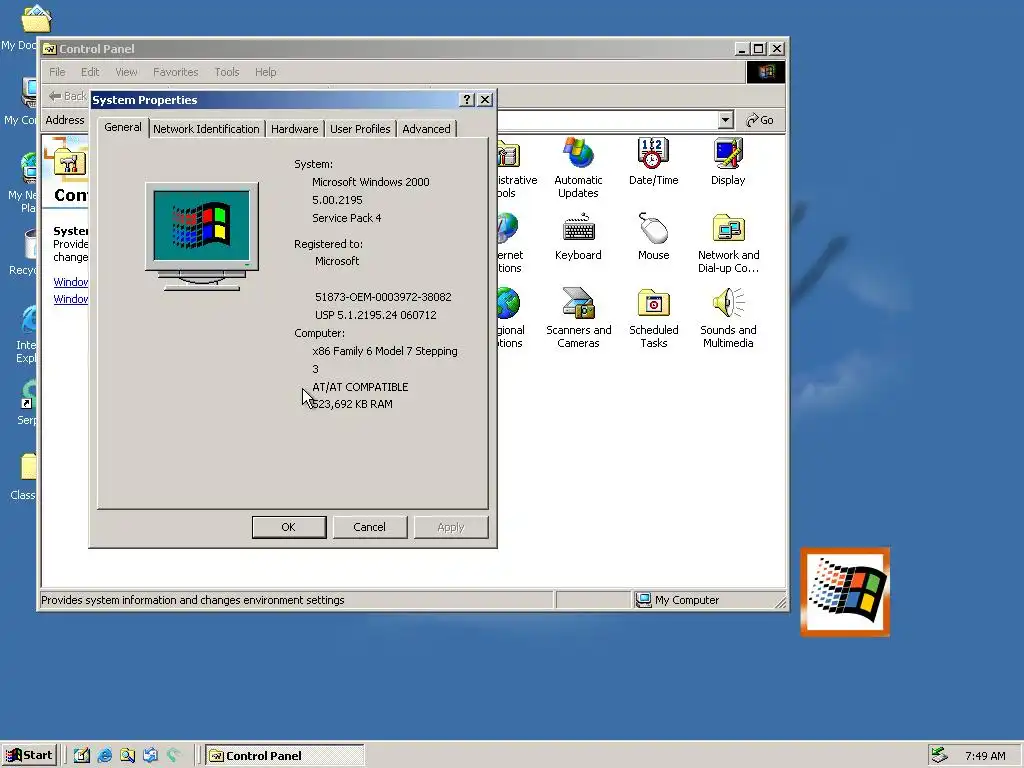Click the "523,692 KB RAM" text

click(x=352, y=404)
